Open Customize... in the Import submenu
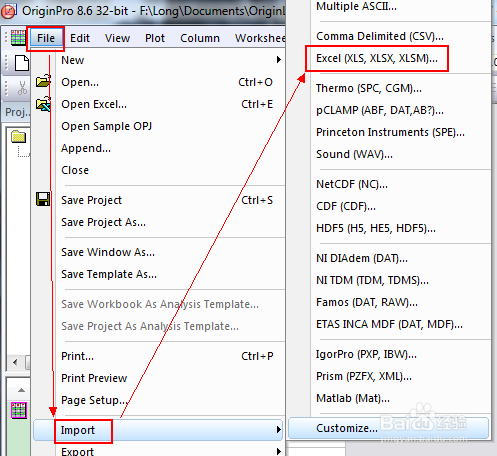Screen dimensions: 497x456 (x=389, y=428)
